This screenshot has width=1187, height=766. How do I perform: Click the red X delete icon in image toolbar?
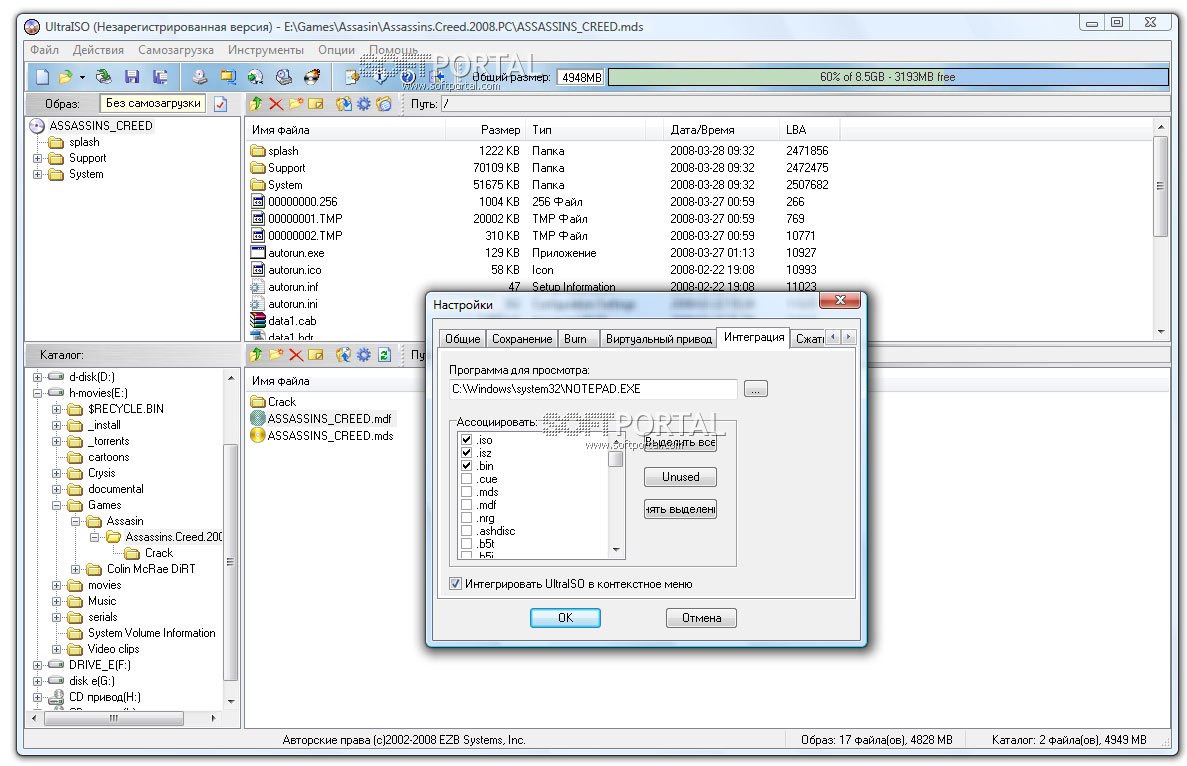[x=276, y=104]
